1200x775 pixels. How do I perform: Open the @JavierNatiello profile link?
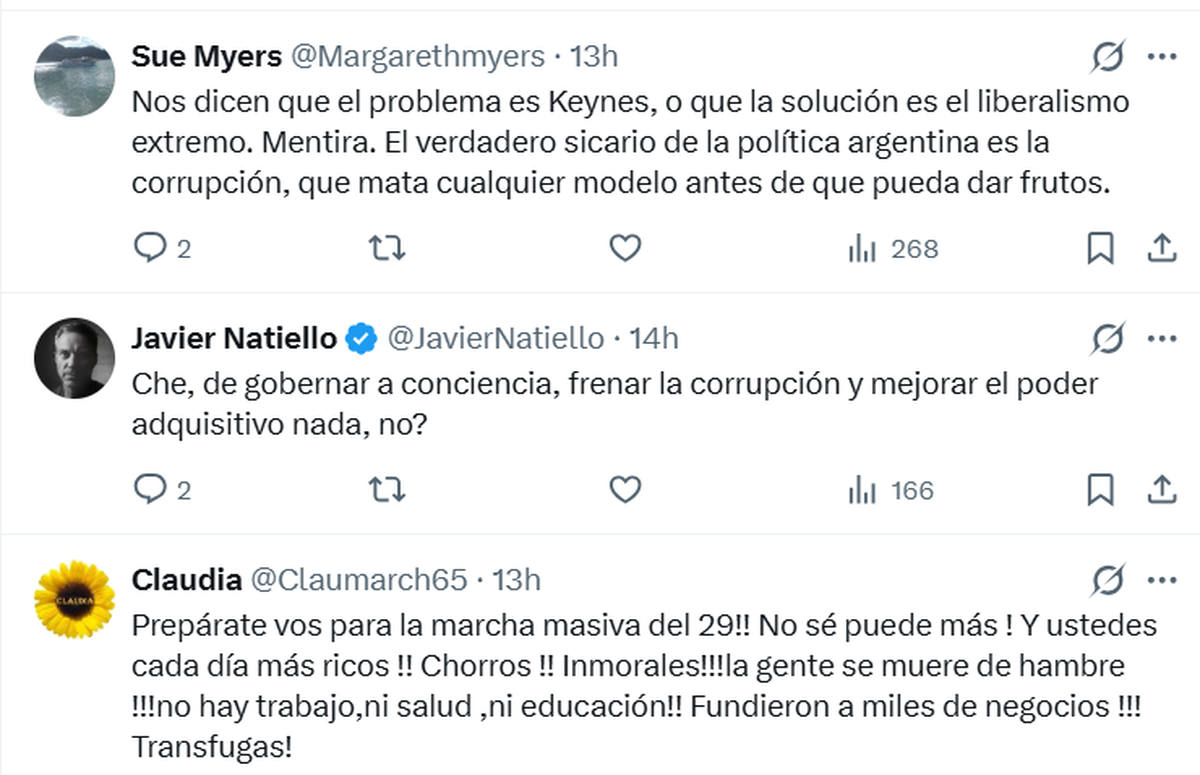495,339
